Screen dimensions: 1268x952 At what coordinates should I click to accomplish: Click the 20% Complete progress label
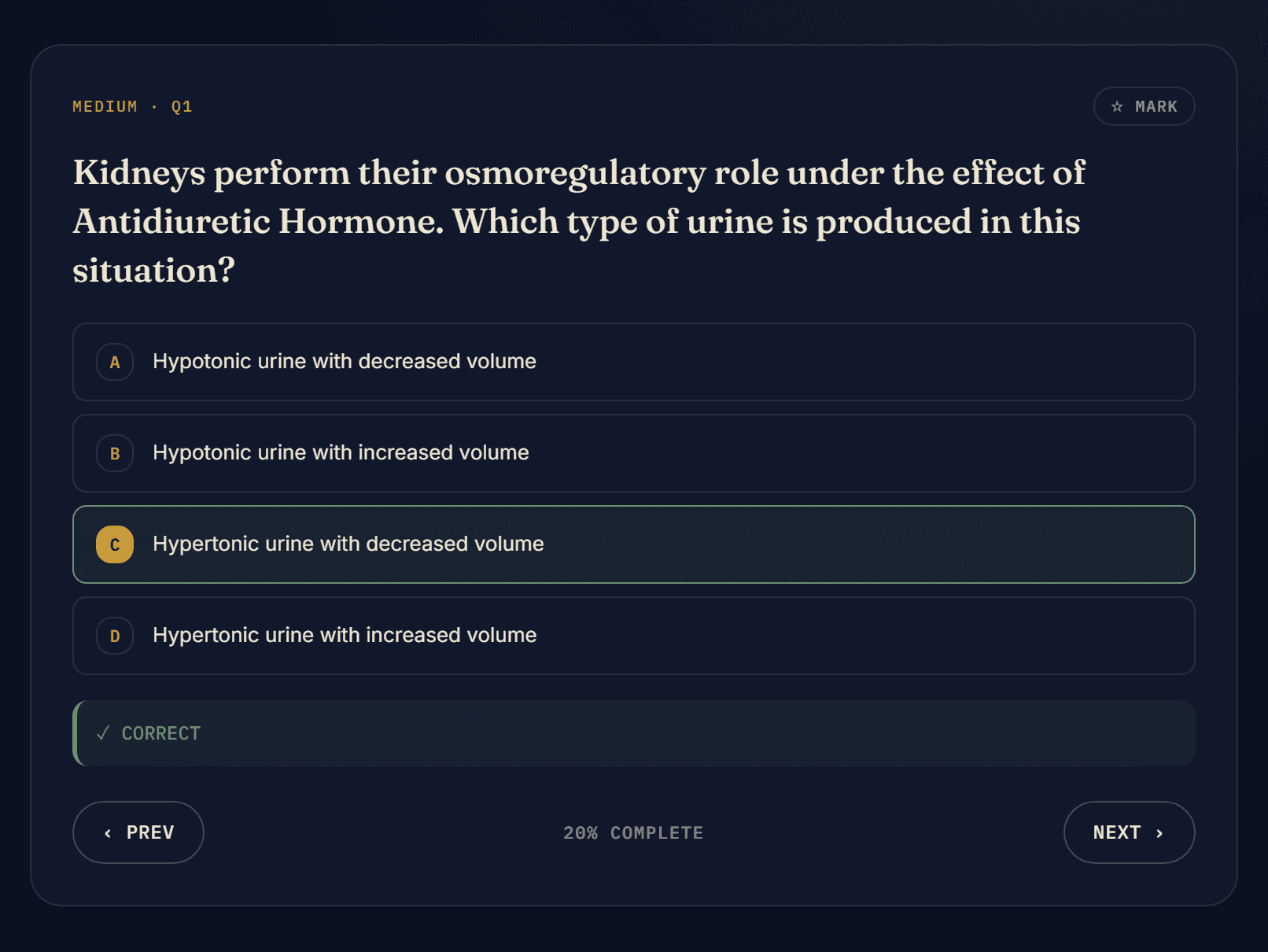[x=633, y=833]
